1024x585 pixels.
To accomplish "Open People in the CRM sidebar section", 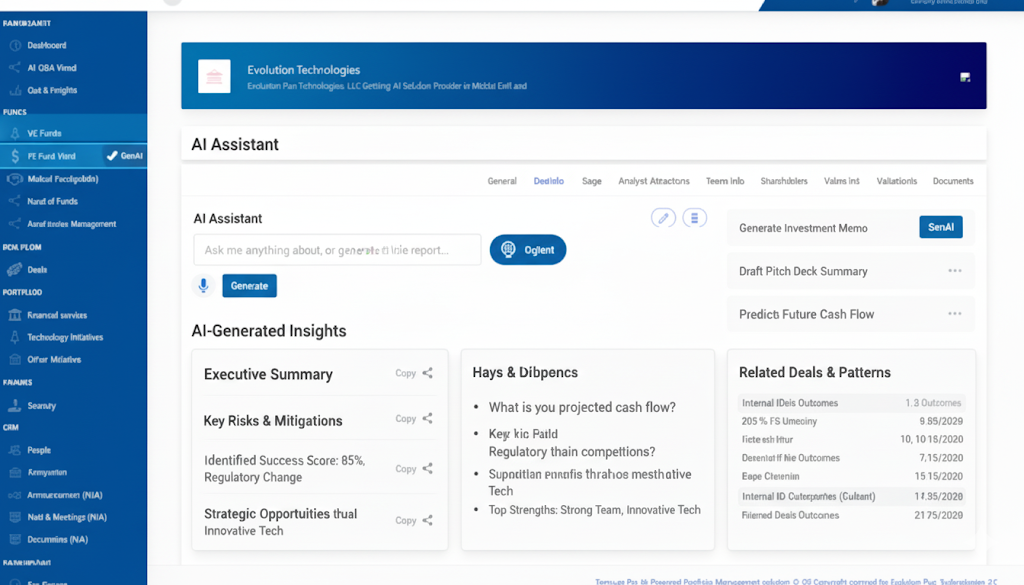I will (39, 450).
